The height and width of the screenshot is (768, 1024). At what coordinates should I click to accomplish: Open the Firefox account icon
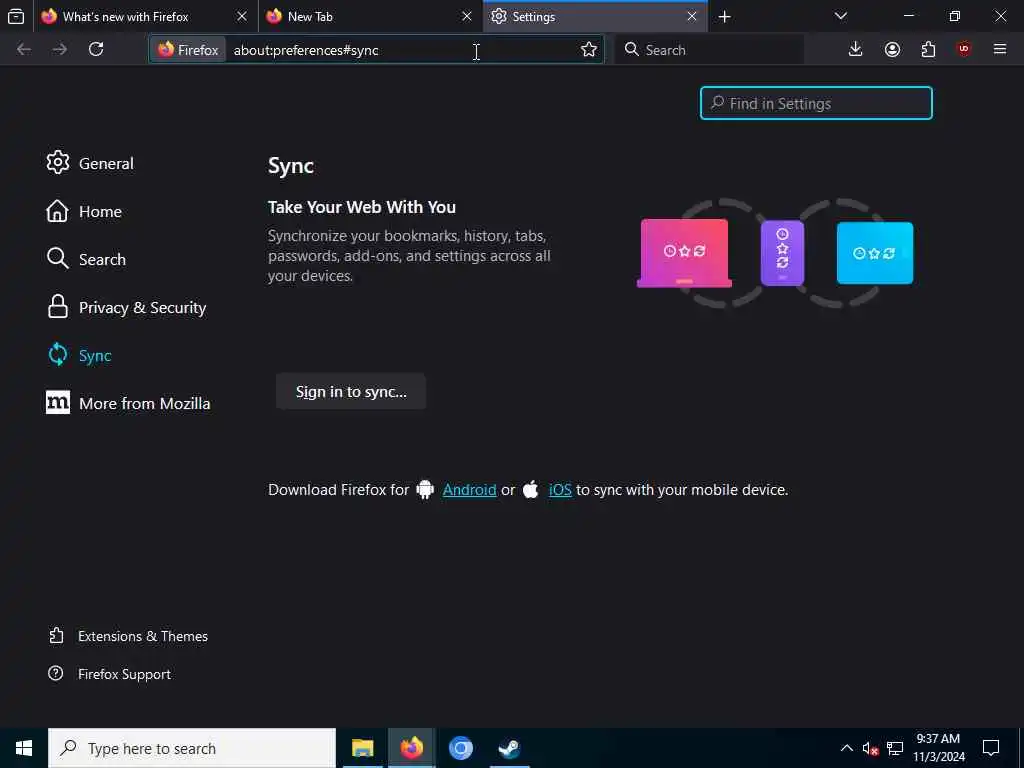click(x=892, y=50)
